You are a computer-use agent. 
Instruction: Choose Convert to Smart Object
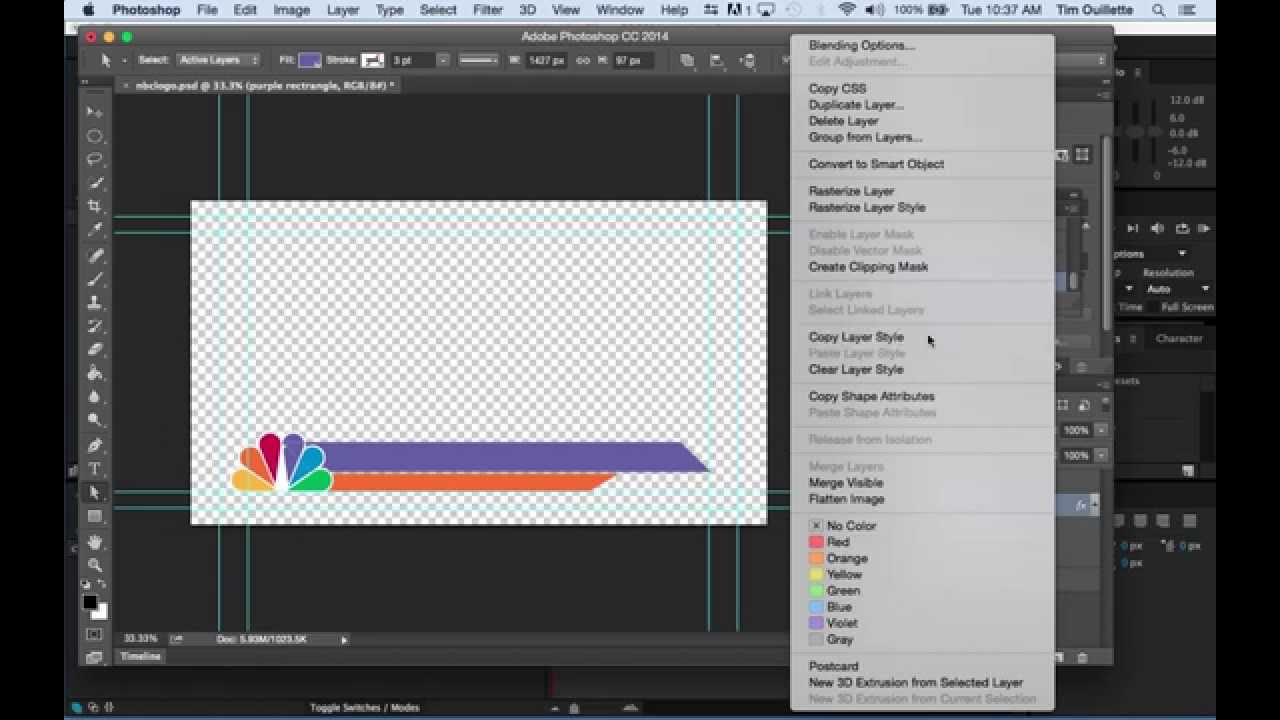coord(876,164)
